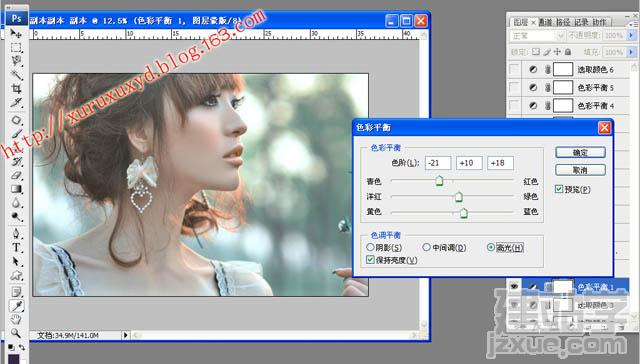The width and height of the screenshot is (640, 364).
Task: Select the Blur tool
Action: 16,202
